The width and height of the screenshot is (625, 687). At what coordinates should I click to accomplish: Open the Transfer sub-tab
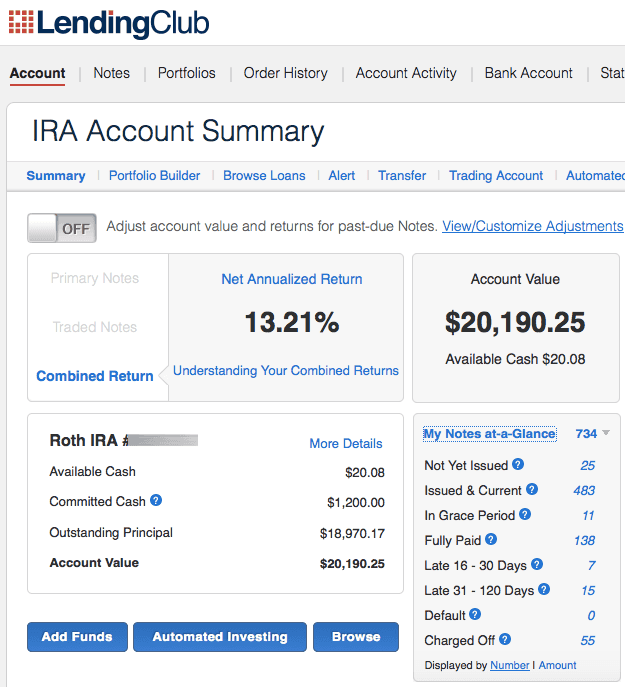point(402,176)
